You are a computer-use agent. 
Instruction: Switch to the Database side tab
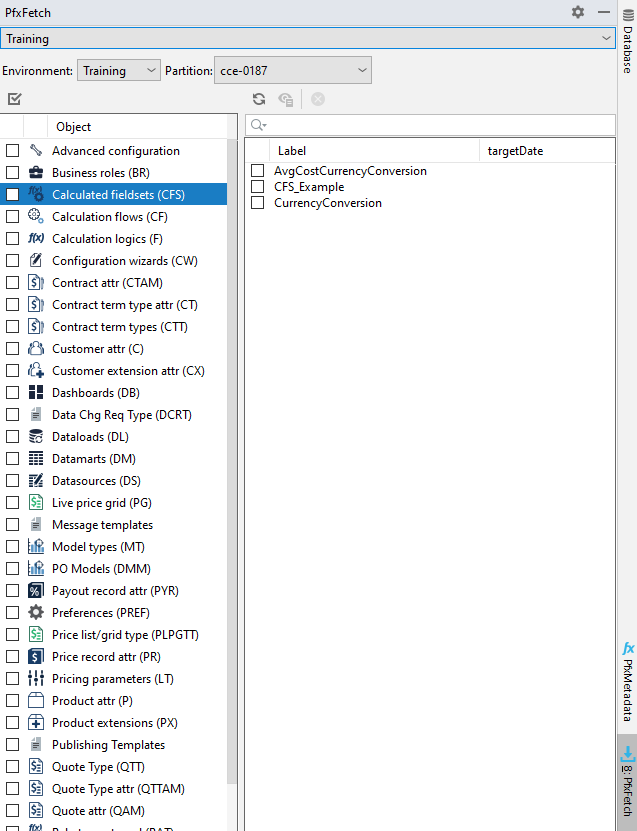[x=628, y=50]
